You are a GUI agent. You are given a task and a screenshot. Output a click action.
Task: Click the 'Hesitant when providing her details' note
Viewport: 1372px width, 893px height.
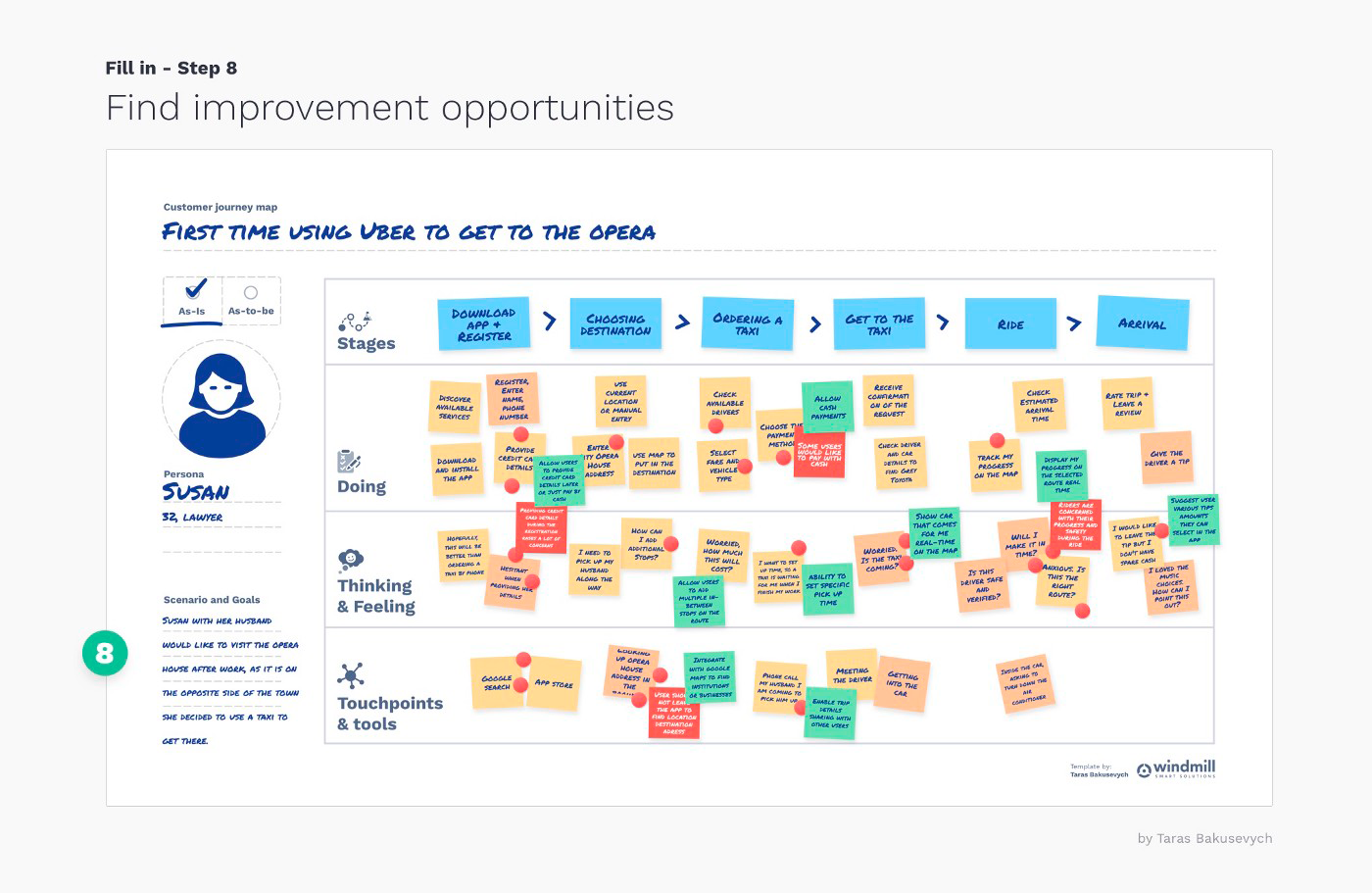point(513,581)
